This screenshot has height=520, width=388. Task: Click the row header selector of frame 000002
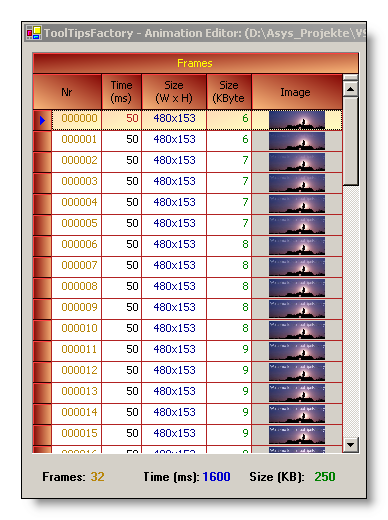point(42,162)
